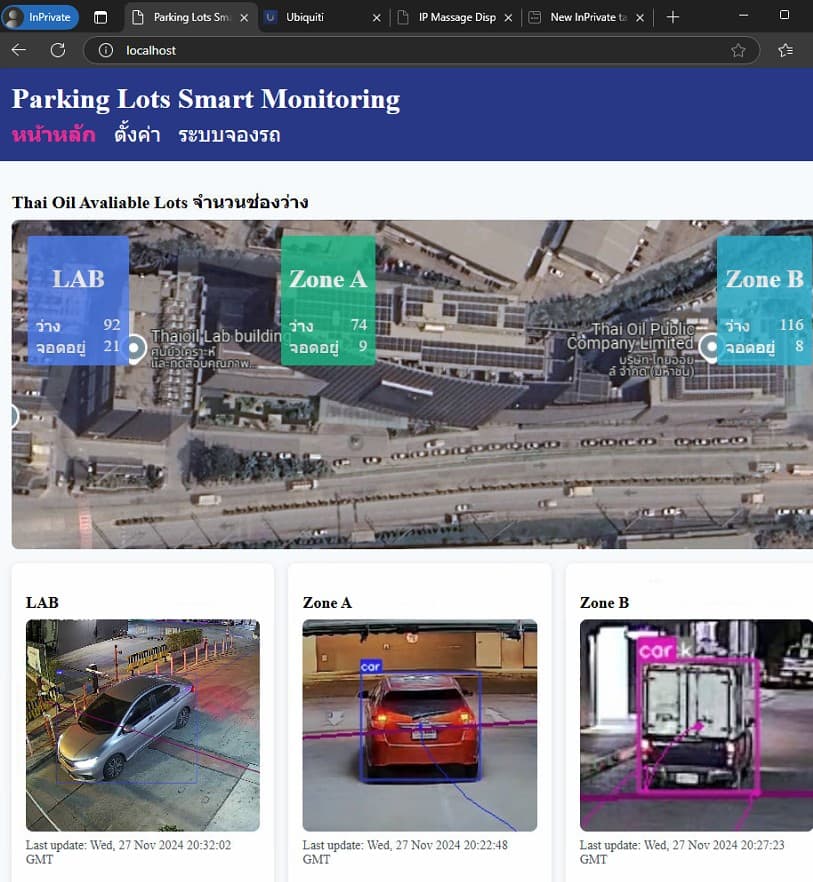Open the favorites list icon
This screenshot has width=813, height=882.
786,51
